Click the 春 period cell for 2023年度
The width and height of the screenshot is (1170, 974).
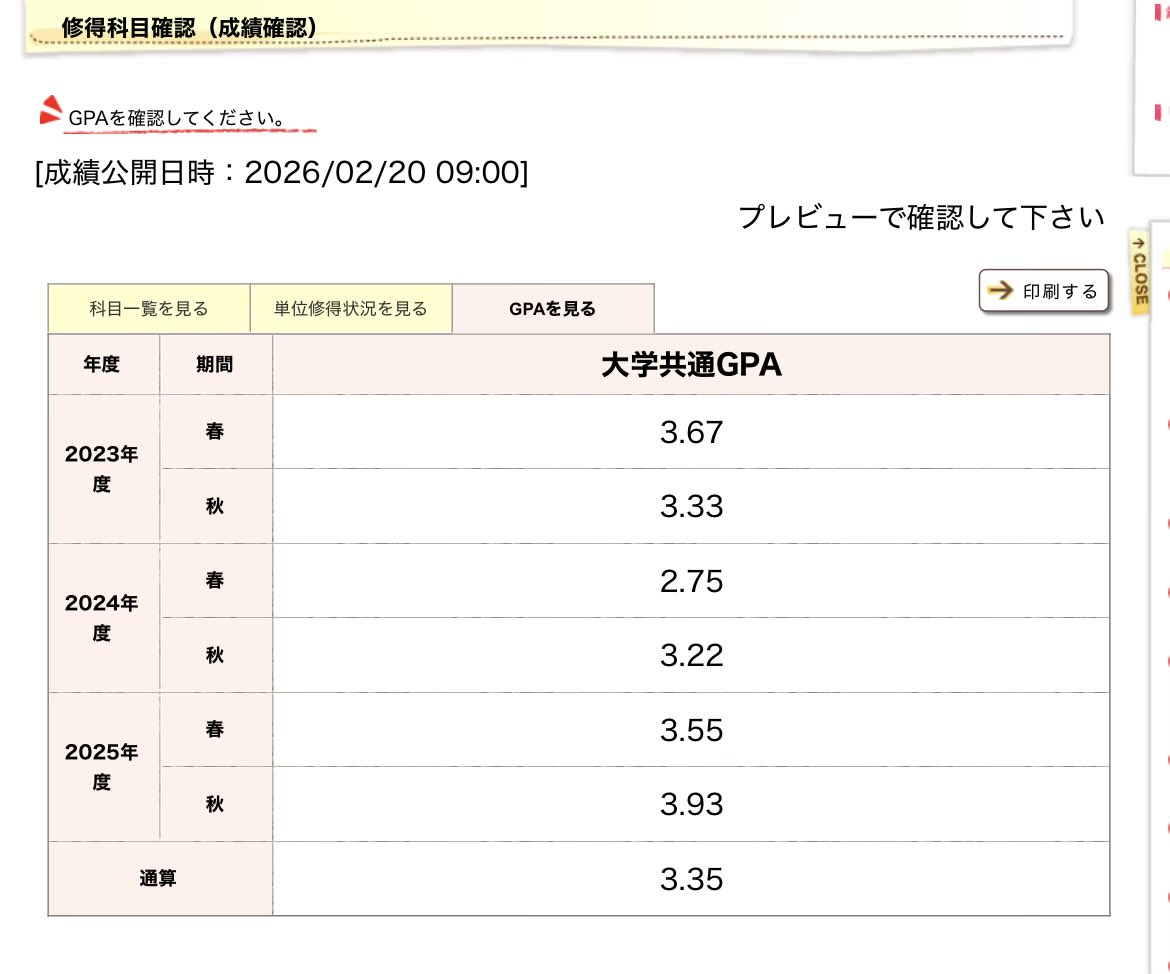[216, 431]
